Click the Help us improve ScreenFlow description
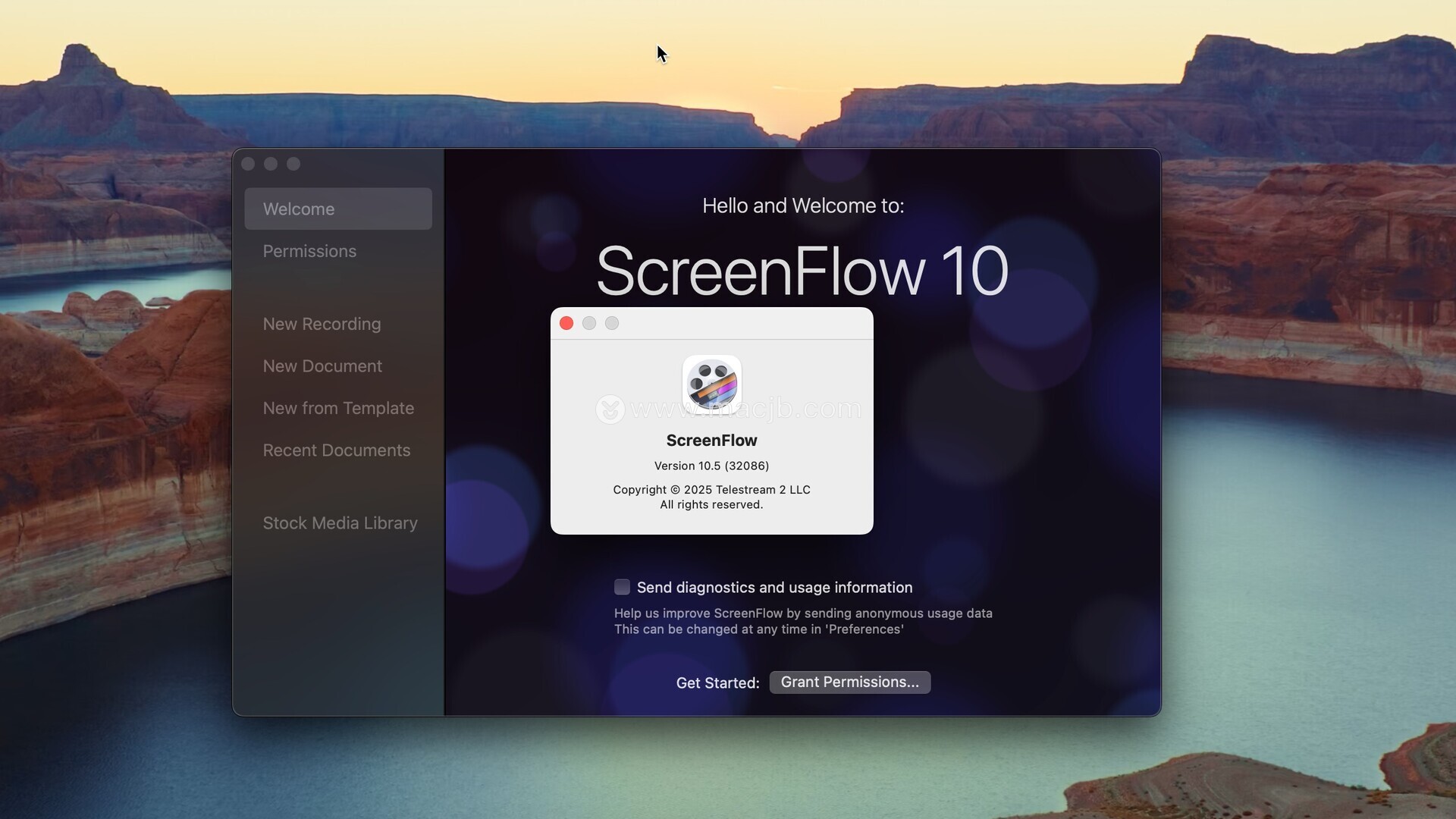Viewport: 1456px width, 819px height. (803, 613)
